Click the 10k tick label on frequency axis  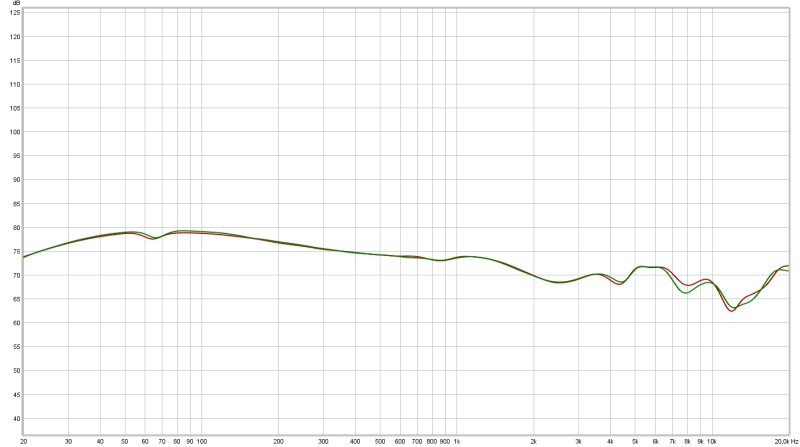[711, 440]
